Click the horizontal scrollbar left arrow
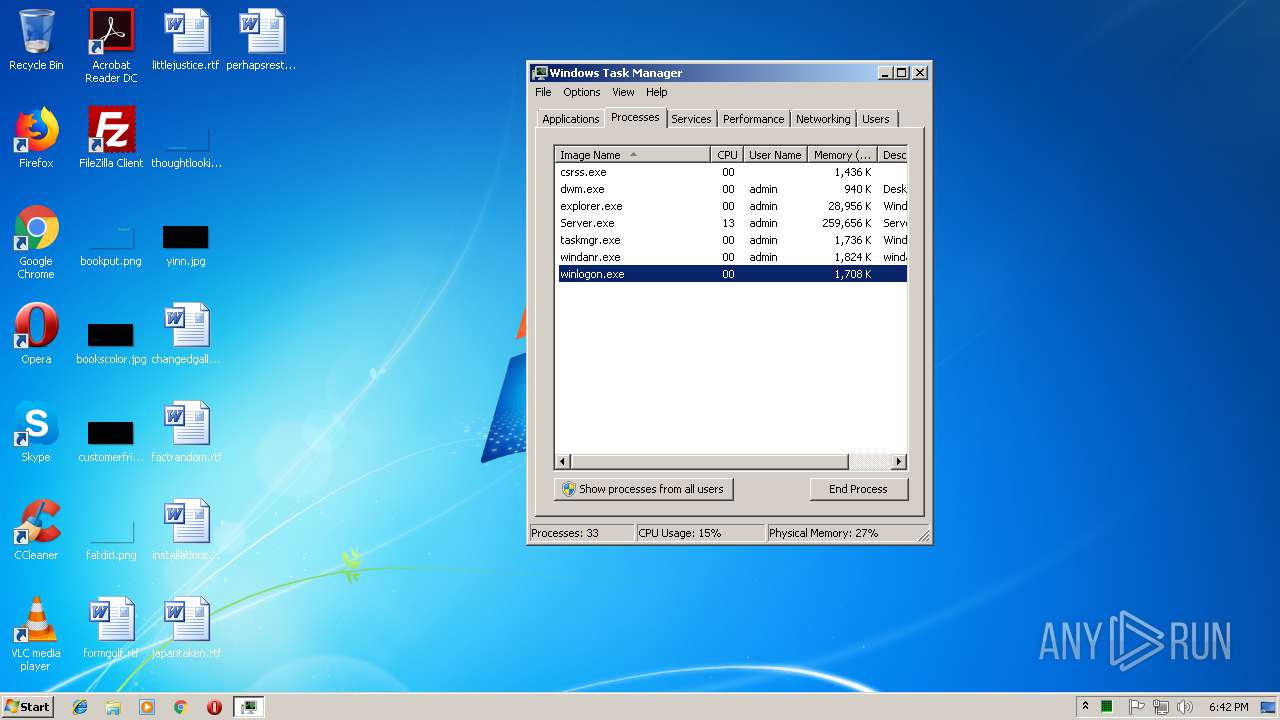The height and width of the screenshot is (720, 1280). (x=564, y=461)
